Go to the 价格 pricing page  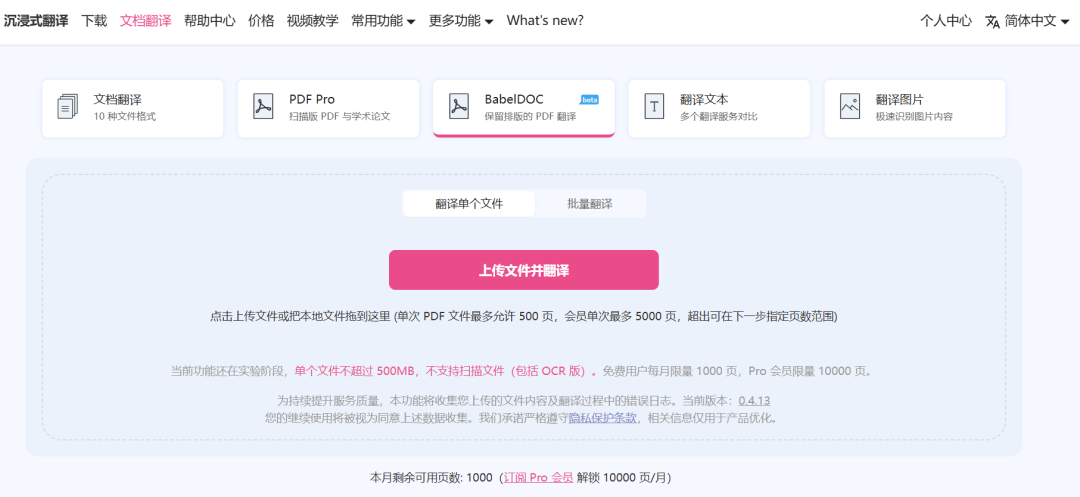point(261,21)
